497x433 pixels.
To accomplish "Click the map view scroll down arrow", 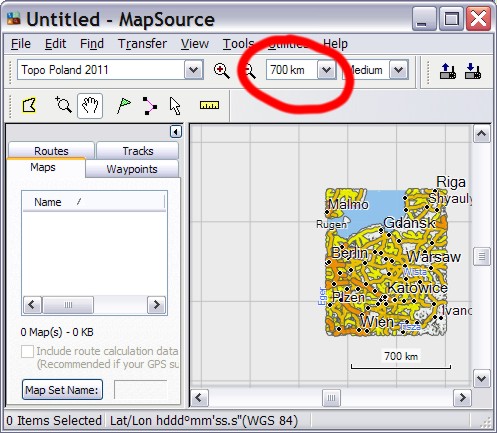I will tap(481, 378).
